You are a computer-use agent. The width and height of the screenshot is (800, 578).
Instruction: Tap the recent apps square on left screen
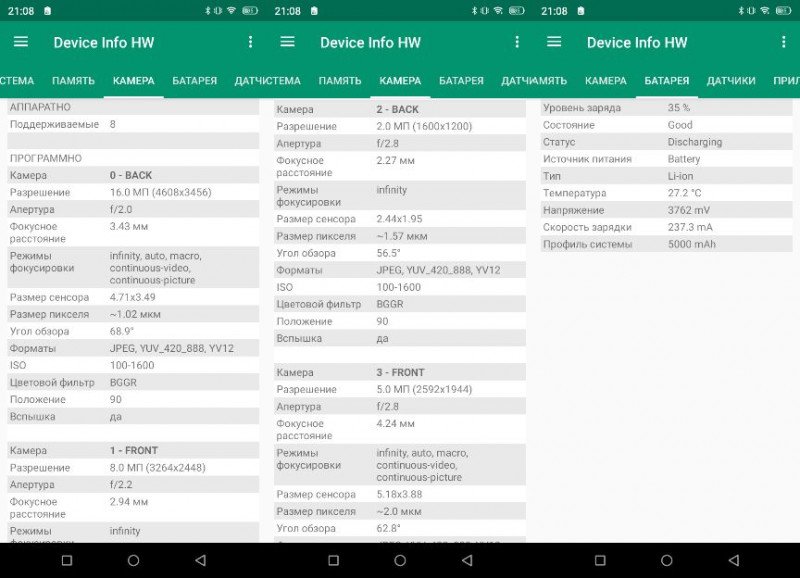point(67,561)
